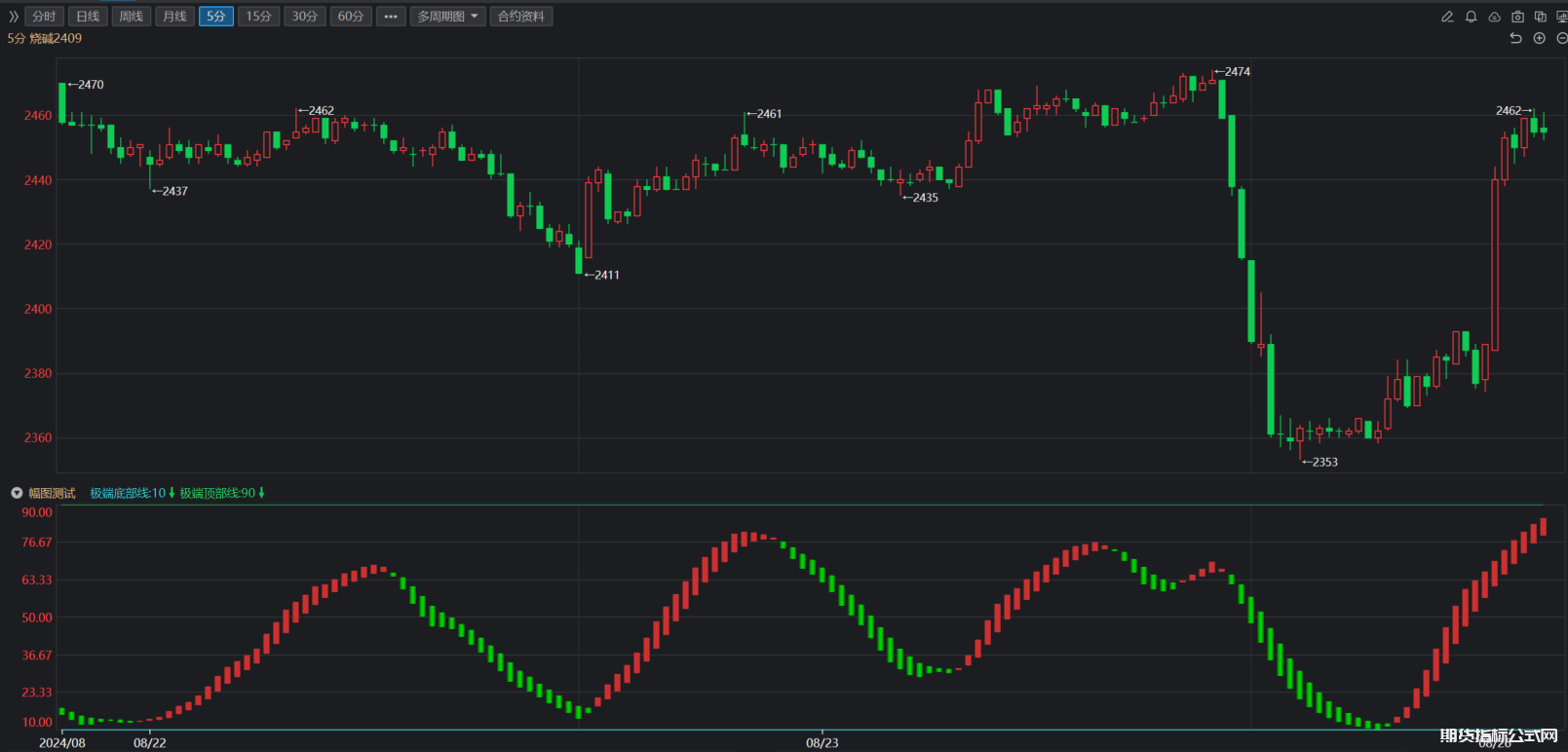Click the chart title 5分 烧碱2409

pyautogui.click(x=45, y=38)
